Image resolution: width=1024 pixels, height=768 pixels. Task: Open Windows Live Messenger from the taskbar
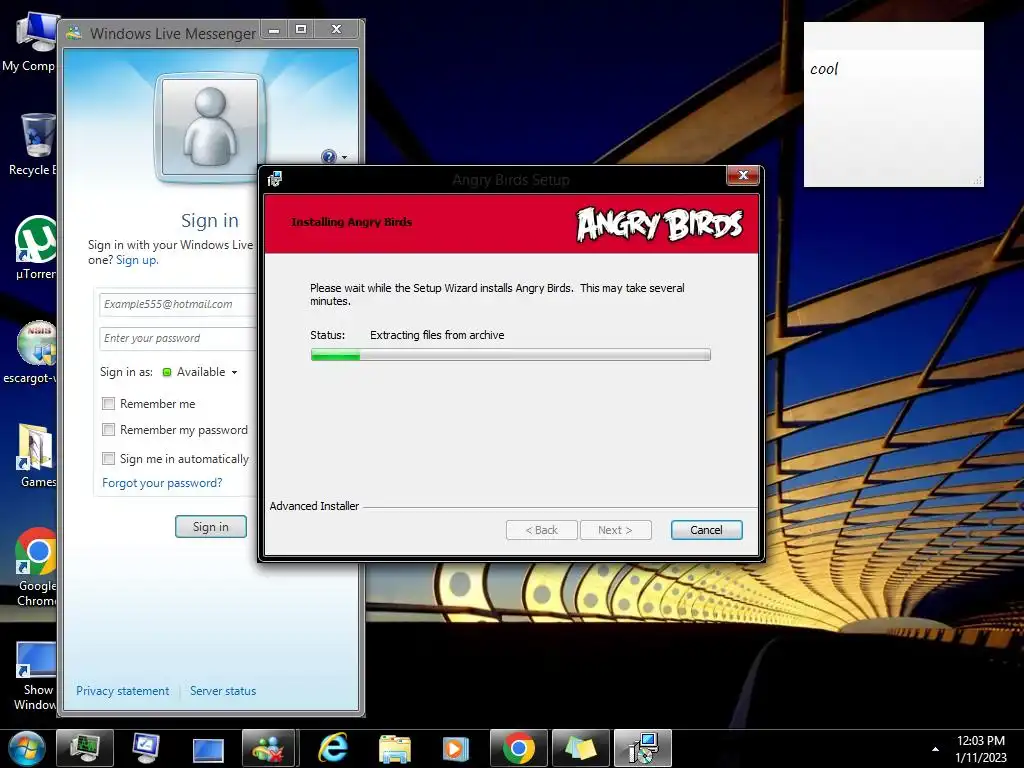269,748
